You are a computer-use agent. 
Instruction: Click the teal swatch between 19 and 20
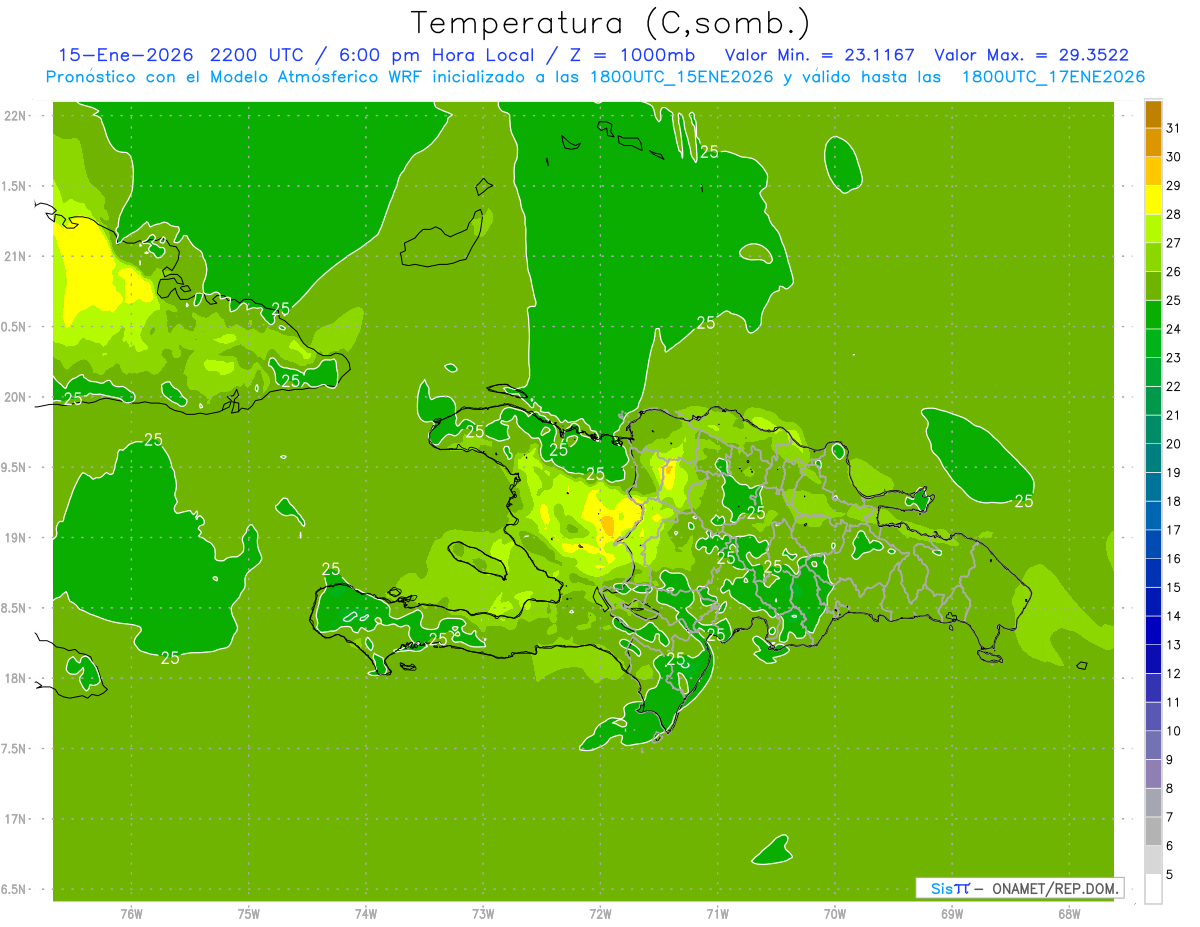click(x=1153, y=458)
